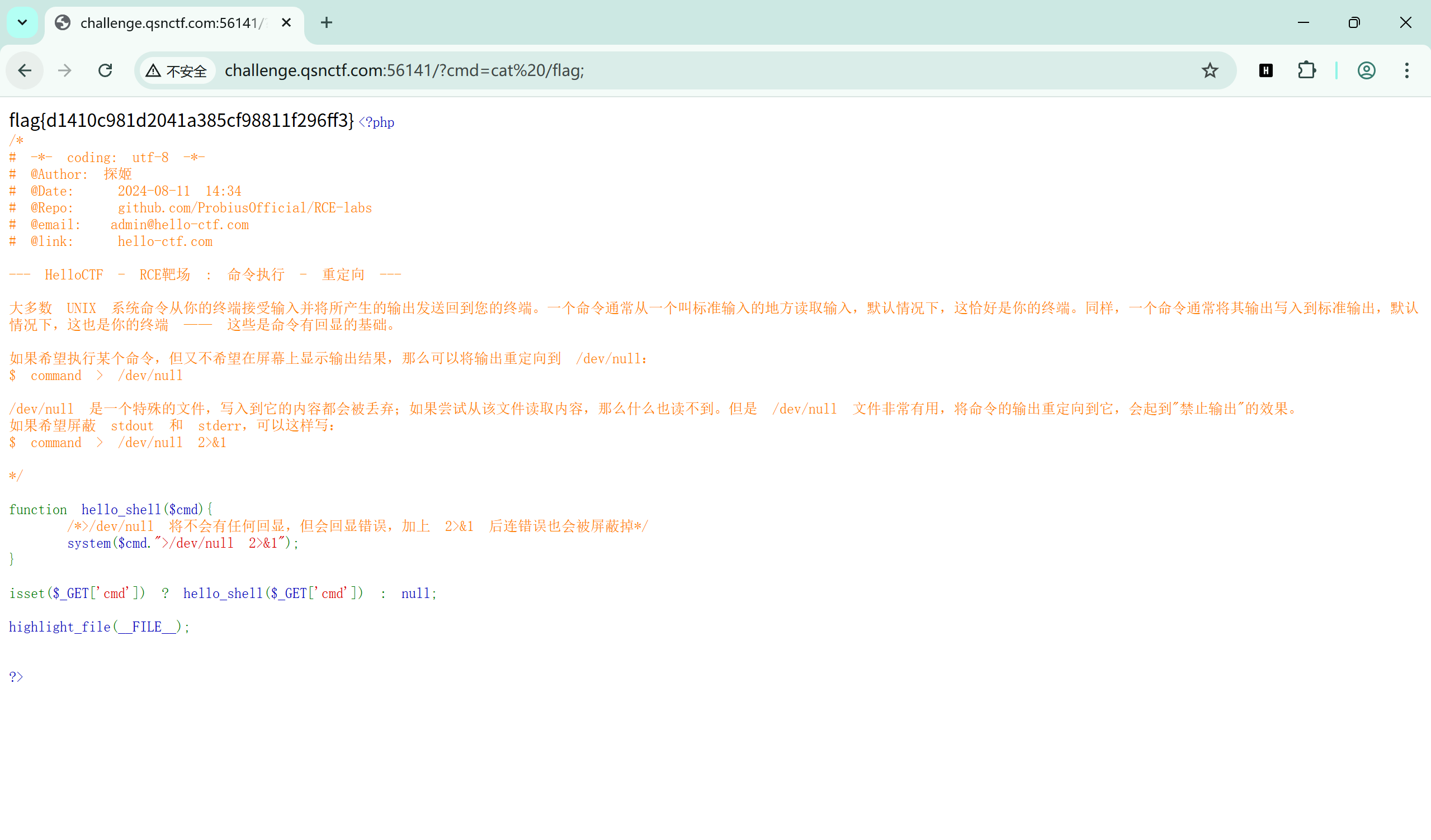
Task: Click the forward navigation arrow
Action: click(65, 70)
